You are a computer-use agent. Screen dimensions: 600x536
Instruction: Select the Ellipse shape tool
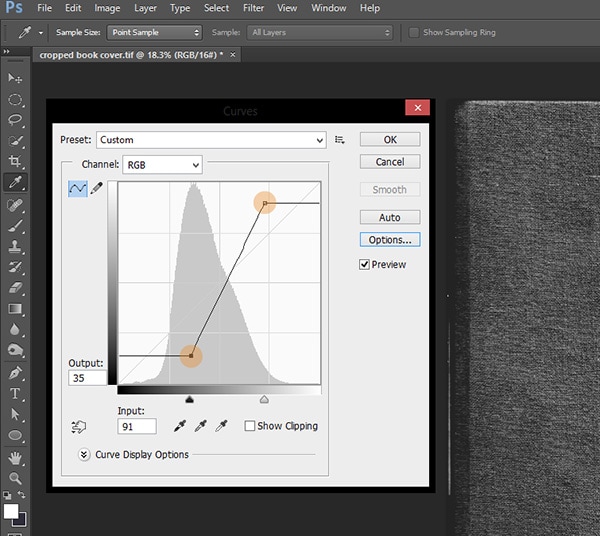point(15,435)
